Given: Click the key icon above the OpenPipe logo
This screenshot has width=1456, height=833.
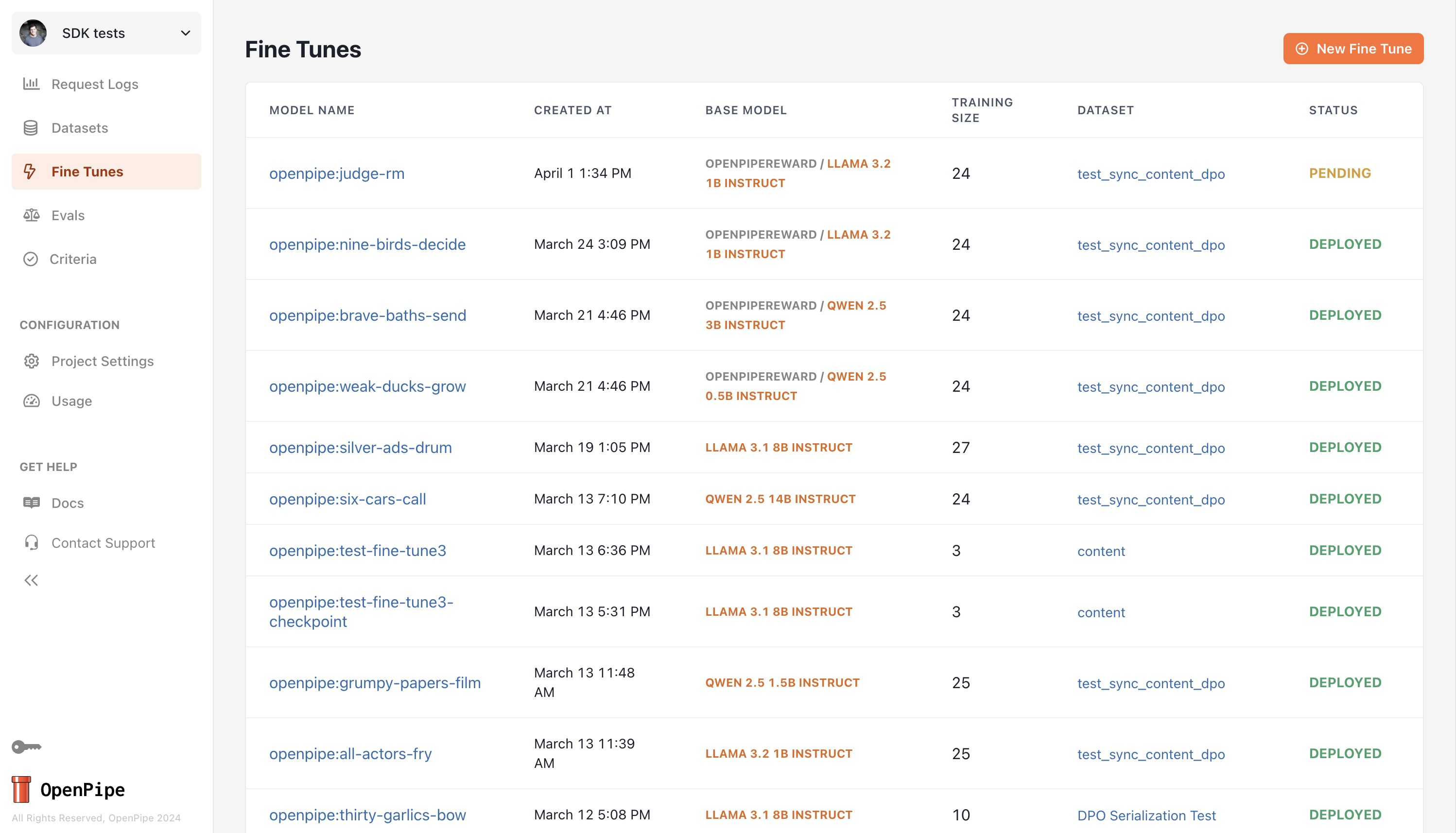Looking at the screenshot, I should point(26,746).
